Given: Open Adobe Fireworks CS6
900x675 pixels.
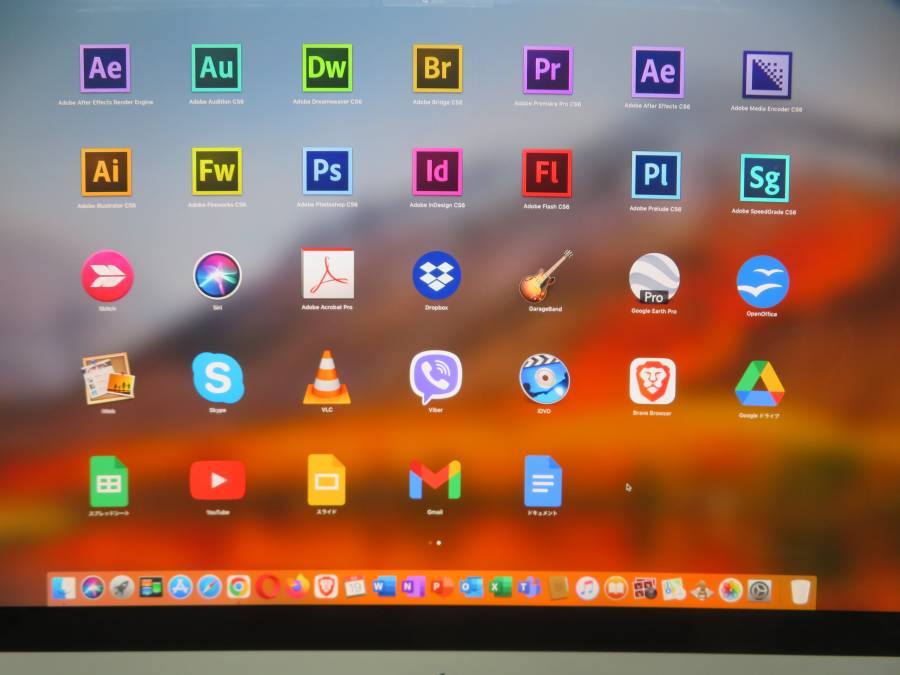Looking at the screenshot, I should pos(217,171).
